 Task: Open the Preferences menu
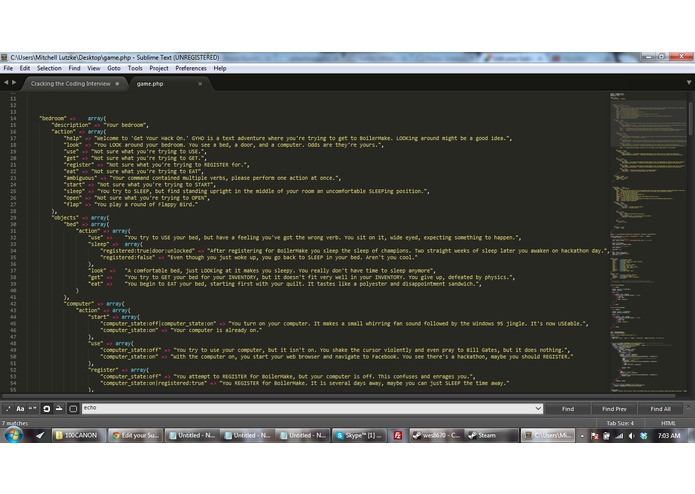tap(191, 68)
